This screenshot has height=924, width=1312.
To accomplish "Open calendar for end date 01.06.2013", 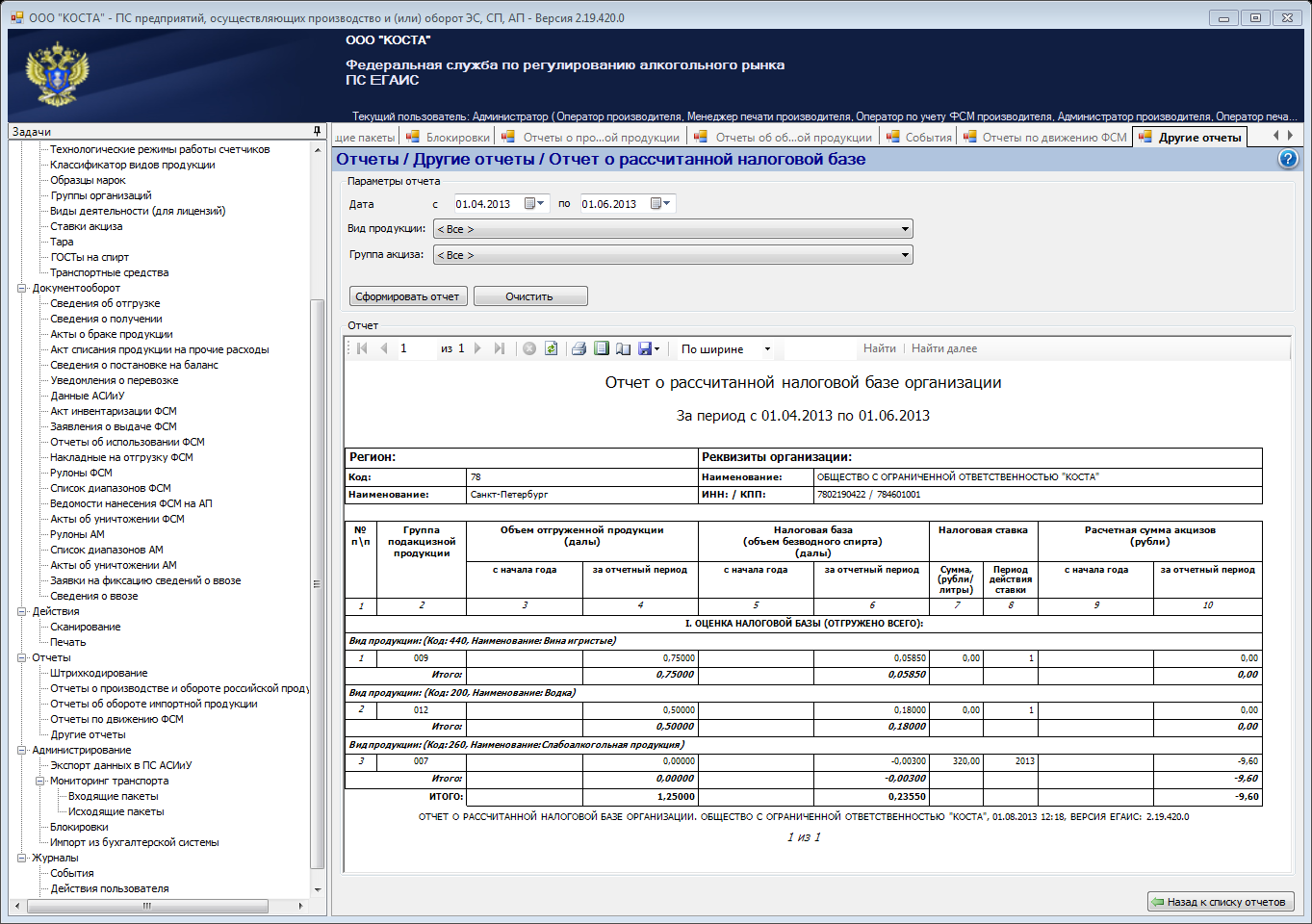I will point(661,203).
